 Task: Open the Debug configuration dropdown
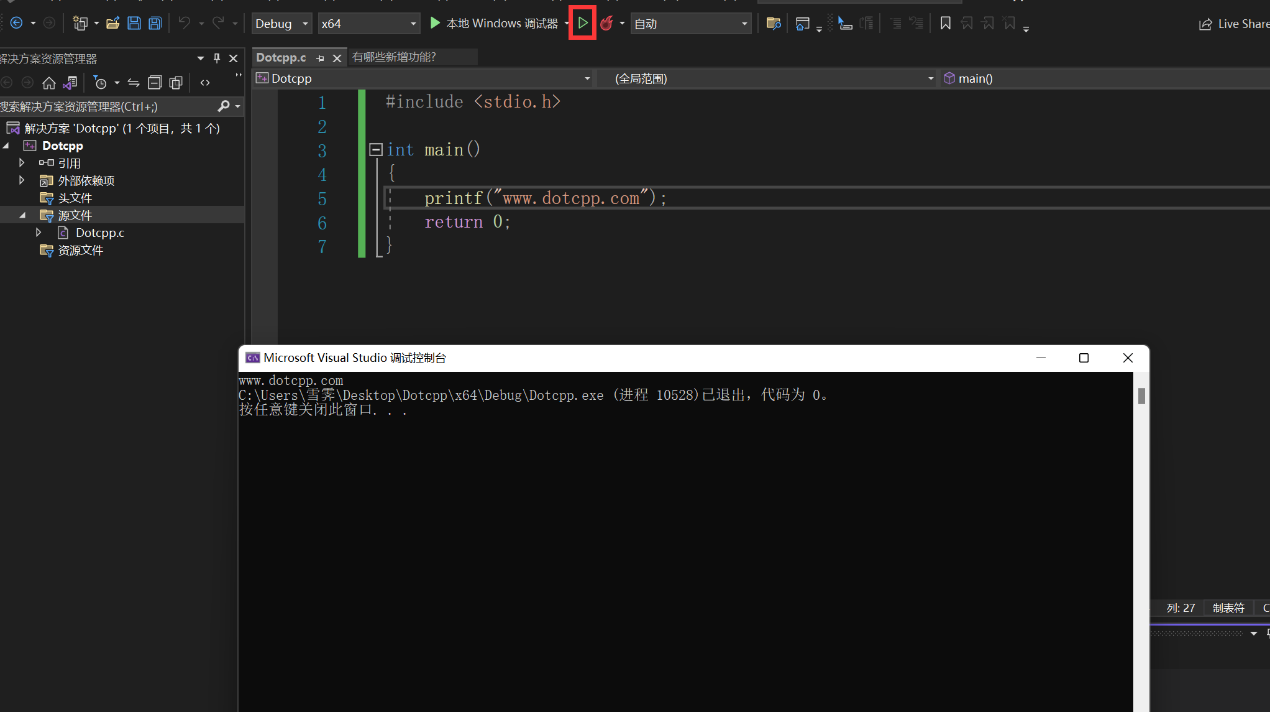(282, 23)
